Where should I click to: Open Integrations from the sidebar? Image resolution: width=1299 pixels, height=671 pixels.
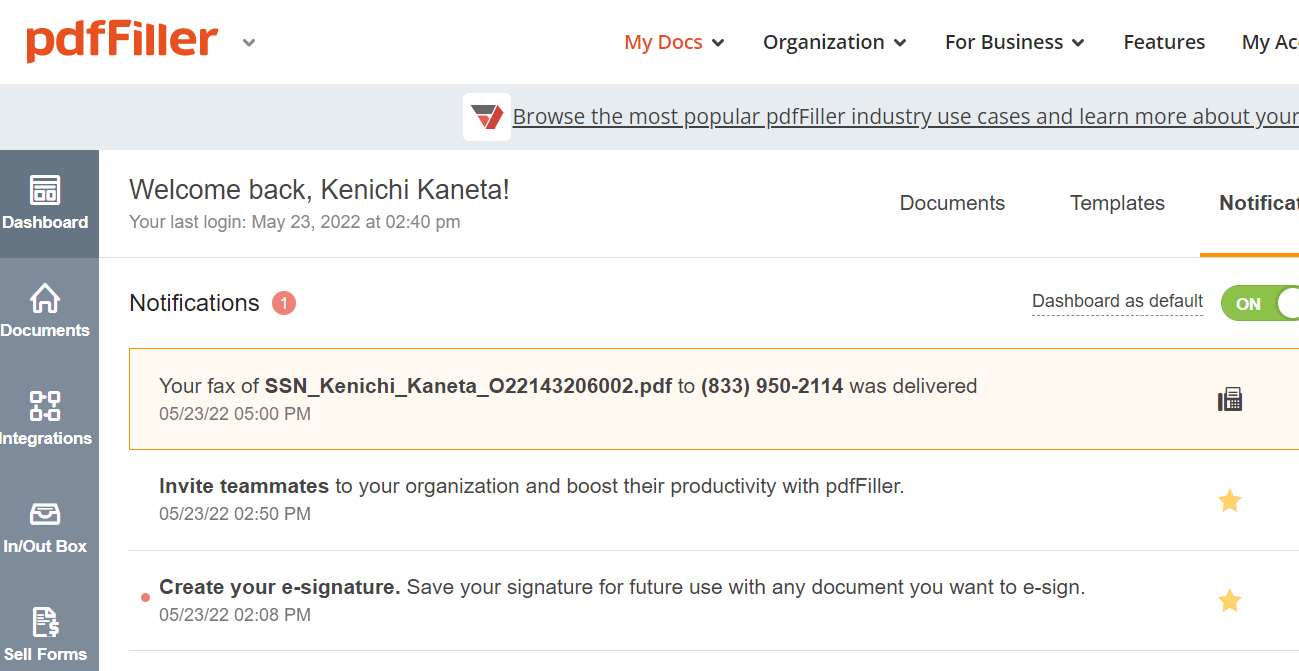(46, 419)
